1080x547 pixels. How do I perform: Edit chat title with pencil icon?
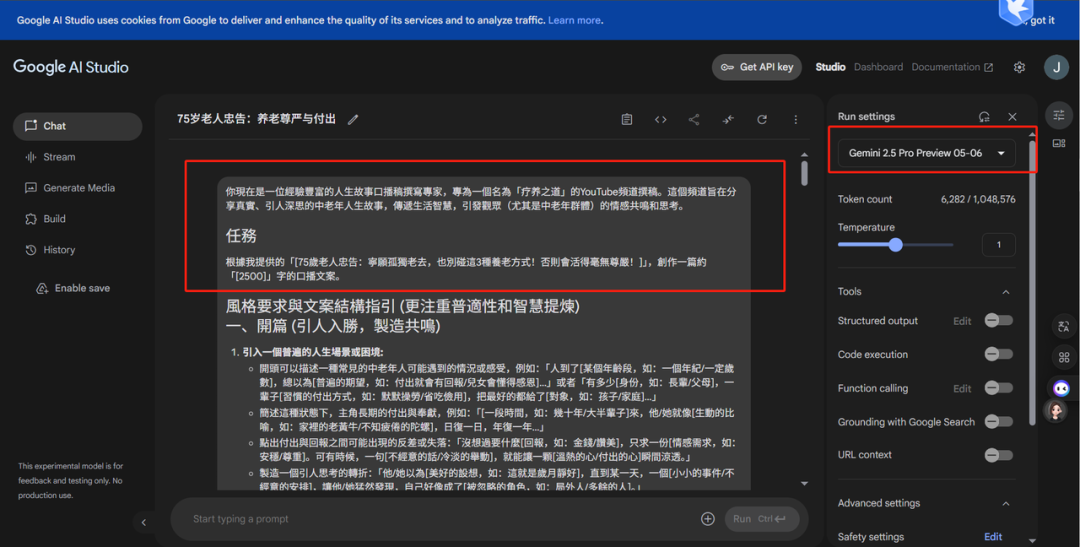click(353, 120)
